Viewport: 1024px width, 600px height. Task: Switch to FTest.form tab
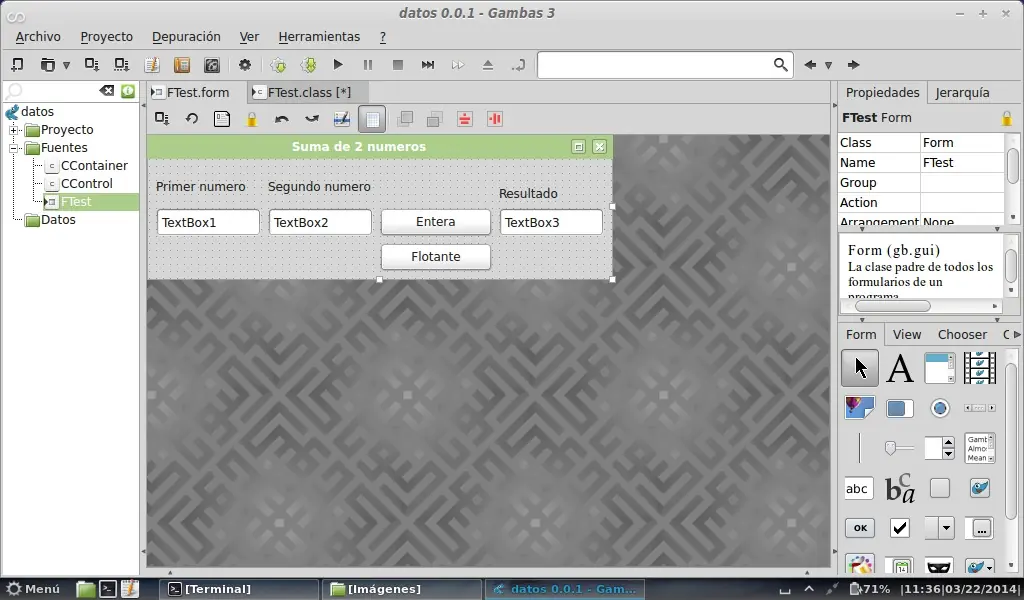pyautogui.click(x=197, y=93)
